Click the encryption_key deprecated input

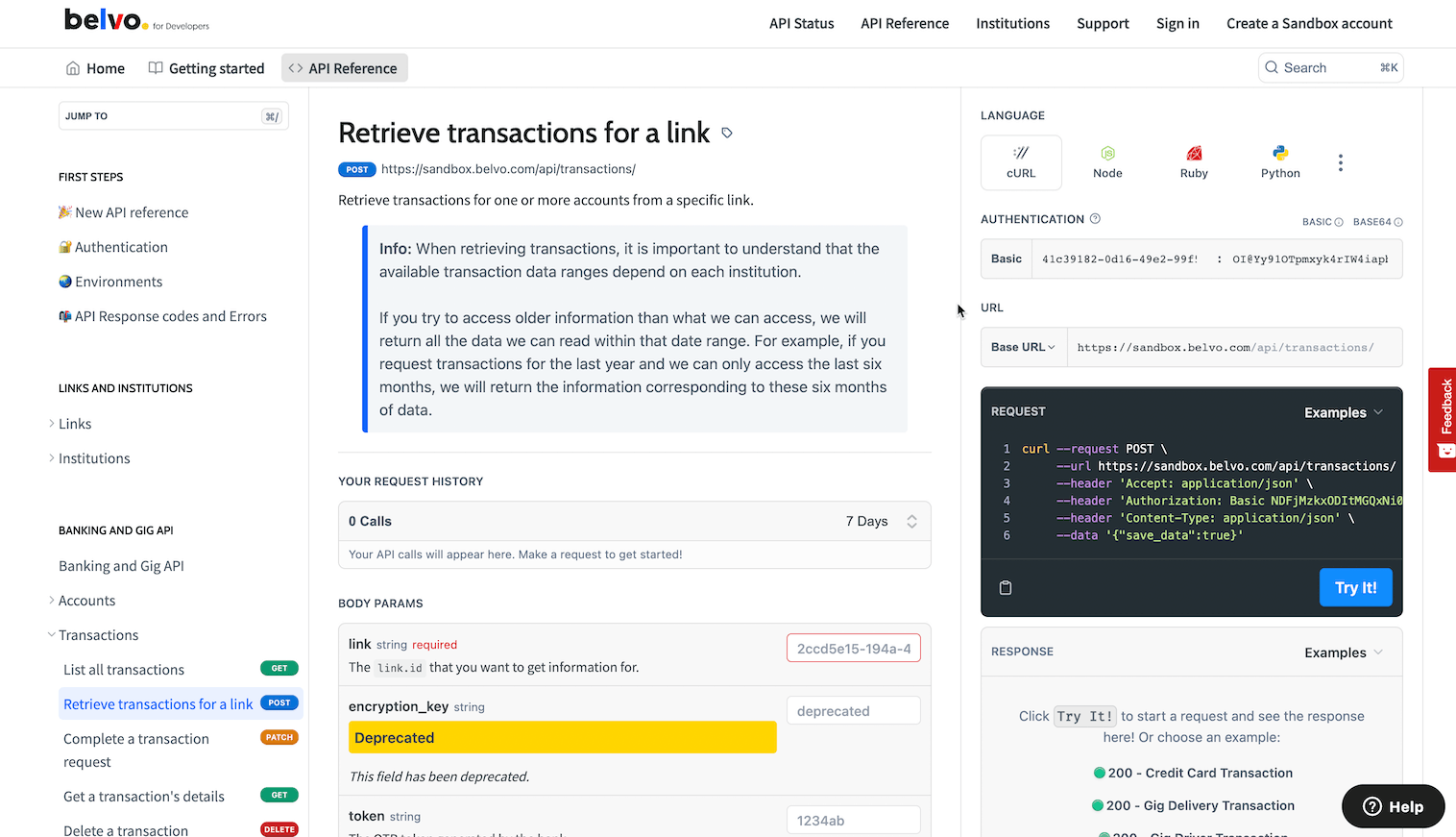click(x=854, y=711)
